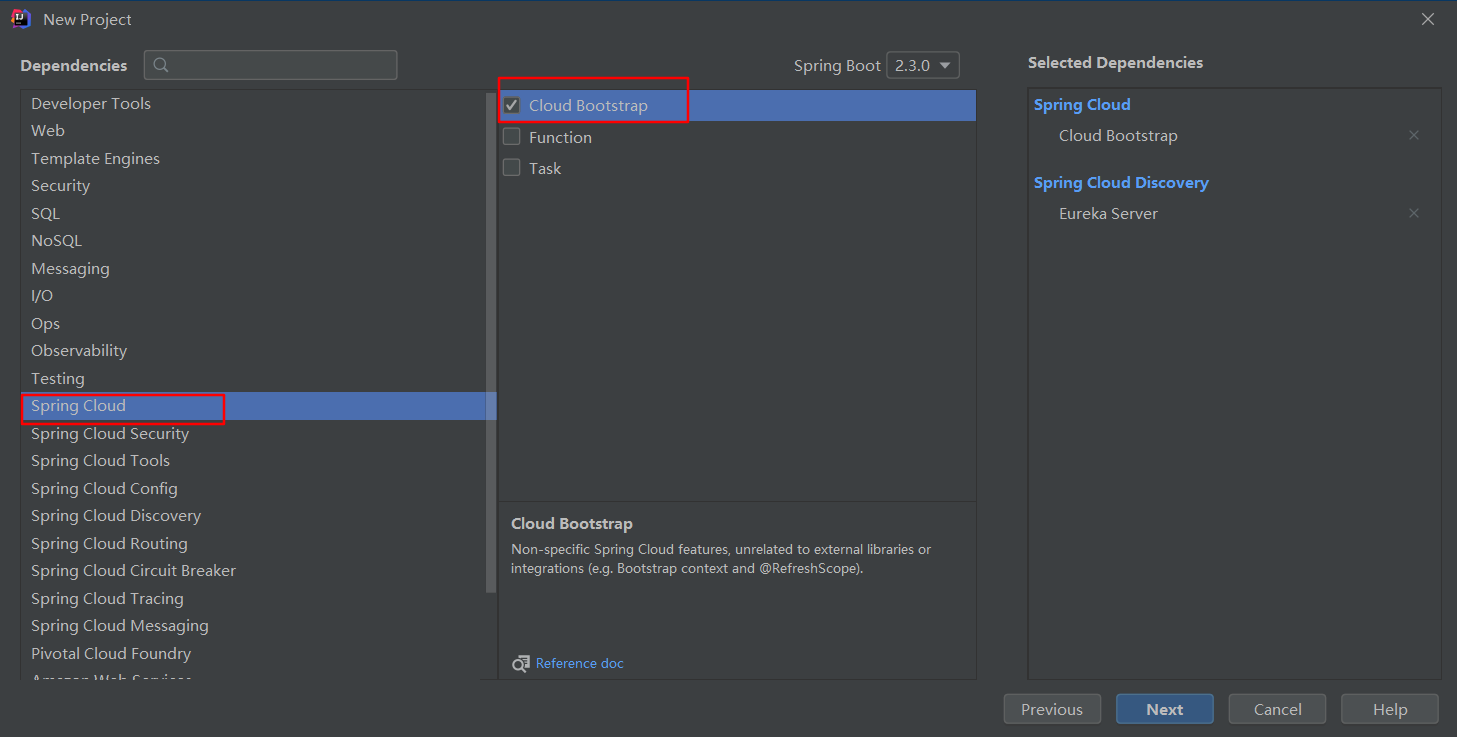Click the IntelliJ IDEA logo icon in the title bar
The height and width of the screenshot is (737, 1457).
coord(21,19)
